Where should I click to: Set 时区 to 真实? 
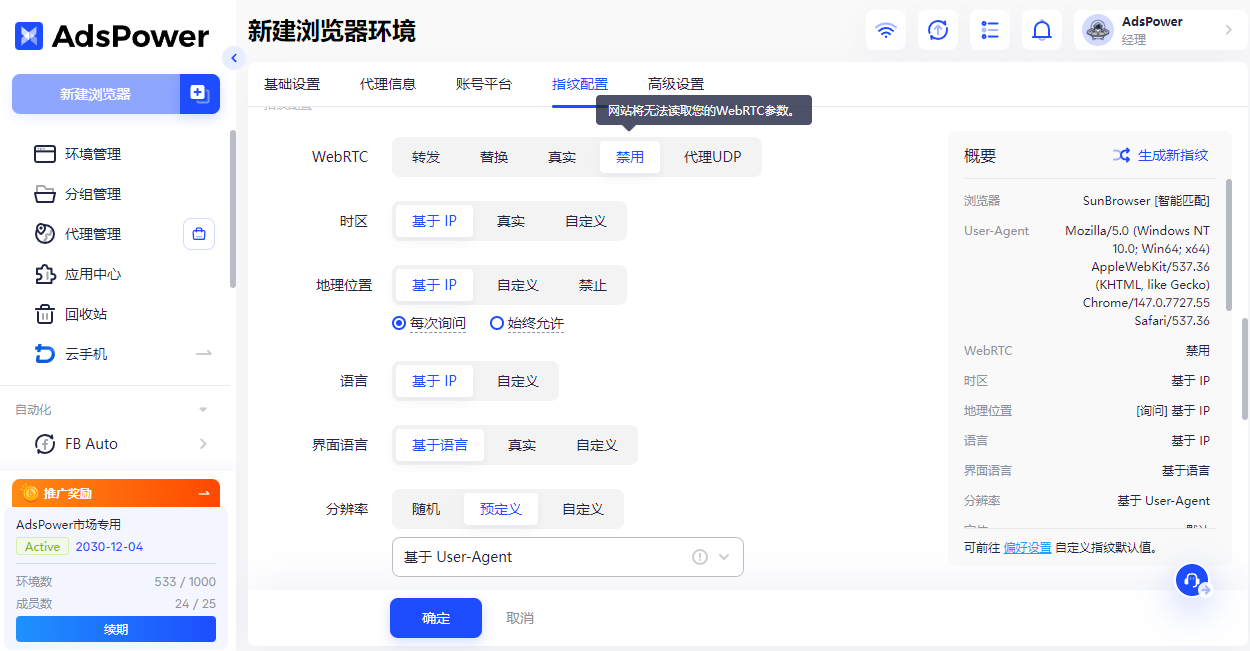point(511,221)
